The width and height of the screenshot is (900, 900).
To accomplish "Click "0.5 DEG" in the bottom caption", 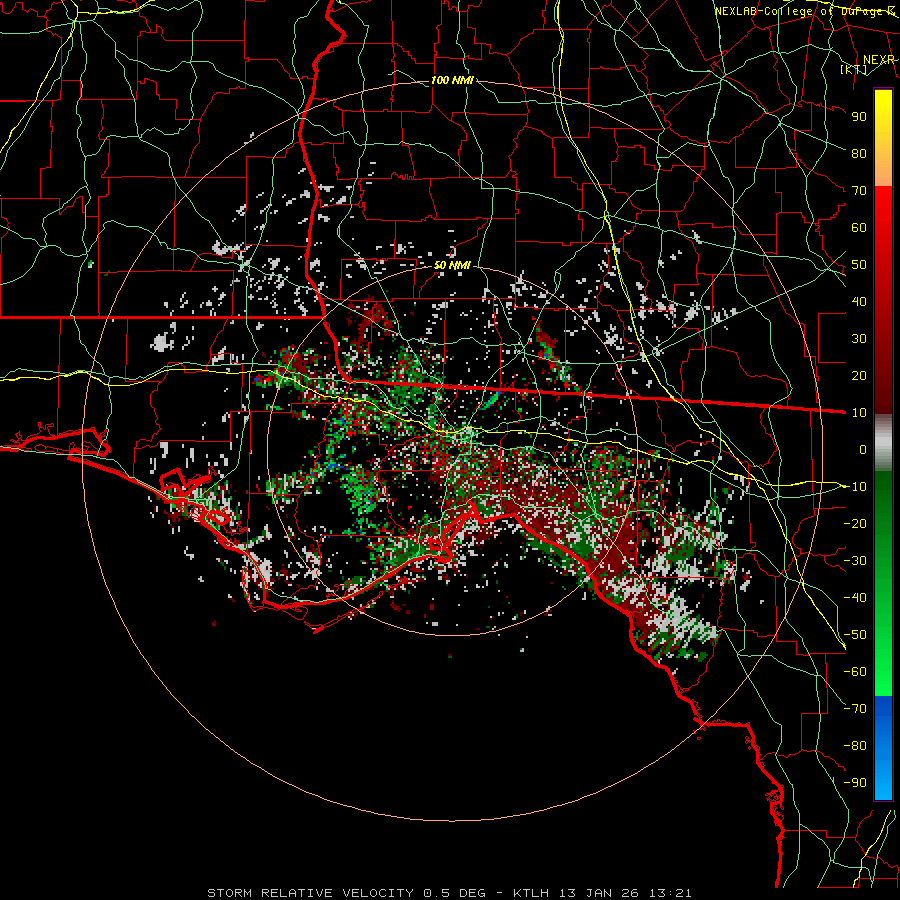I will [x=454, y=893].
